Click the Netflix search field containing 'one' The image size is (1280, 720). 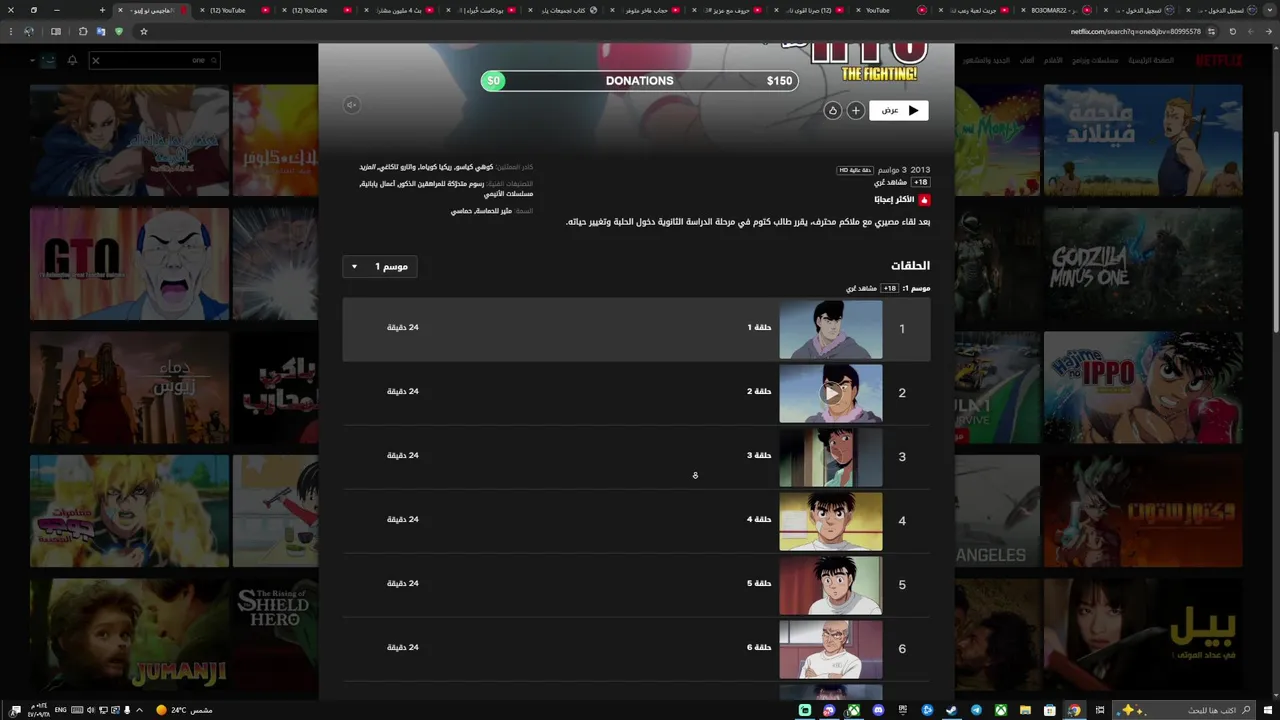(x=154, y=60)
